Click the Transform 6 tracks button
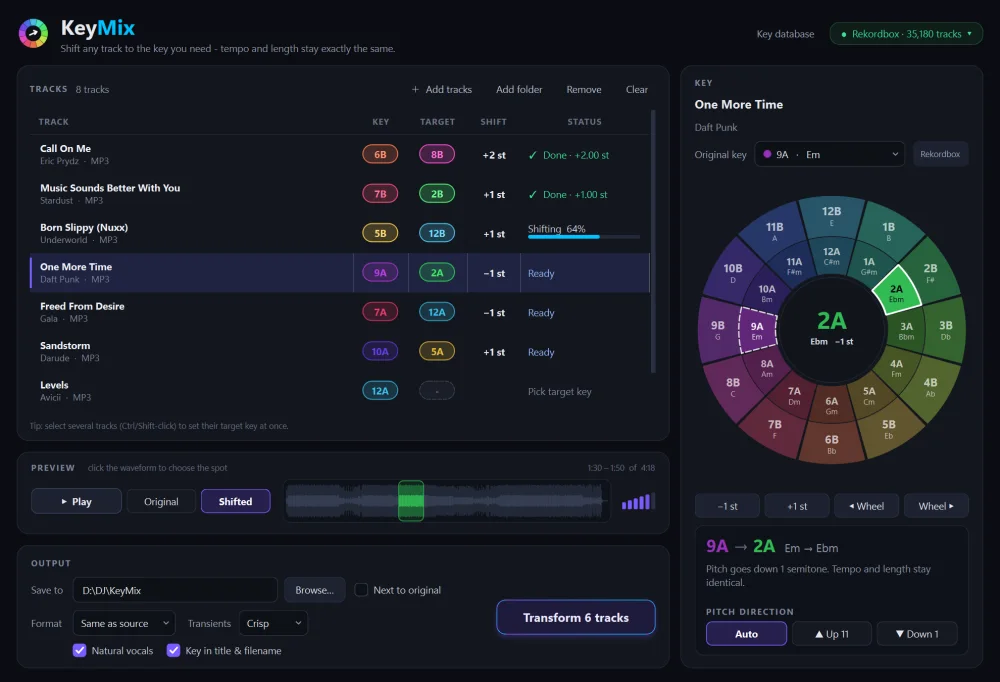Screen dimensions: 1000x682 click(x=576, y=618)
